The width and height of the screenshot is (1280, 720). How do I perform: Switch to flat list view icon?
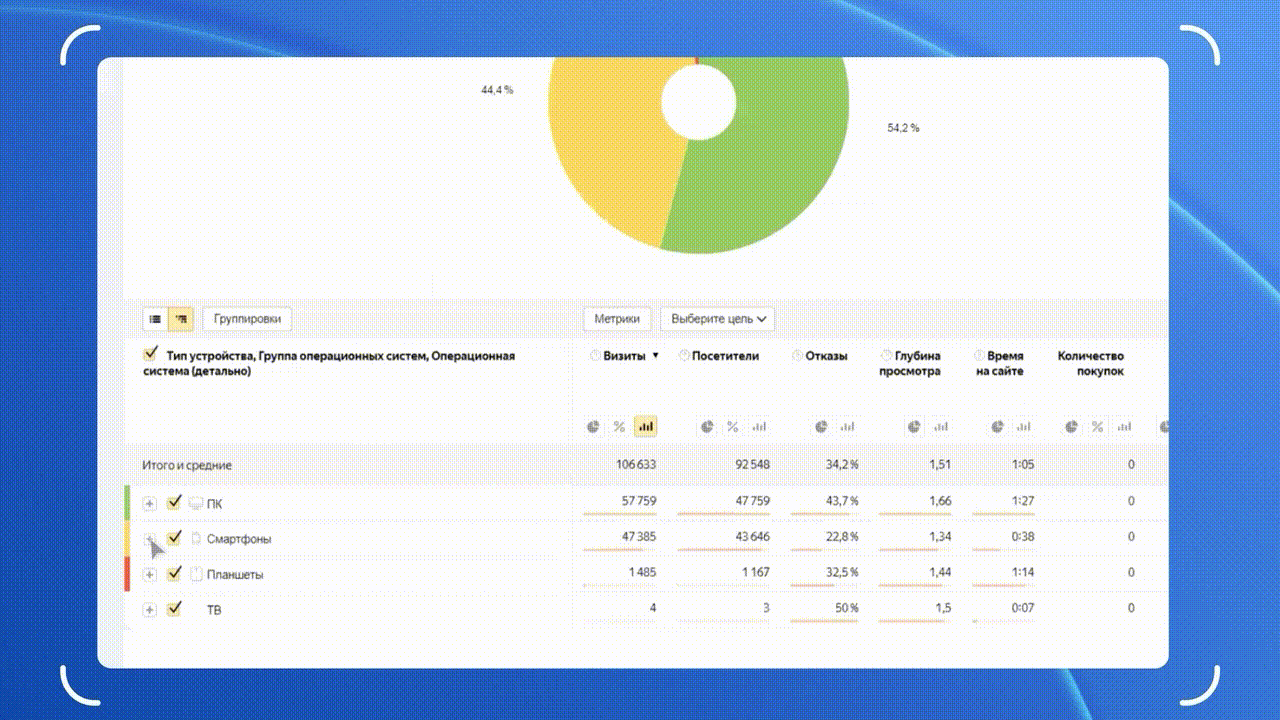pyautogui.click(x=155, y=319)
